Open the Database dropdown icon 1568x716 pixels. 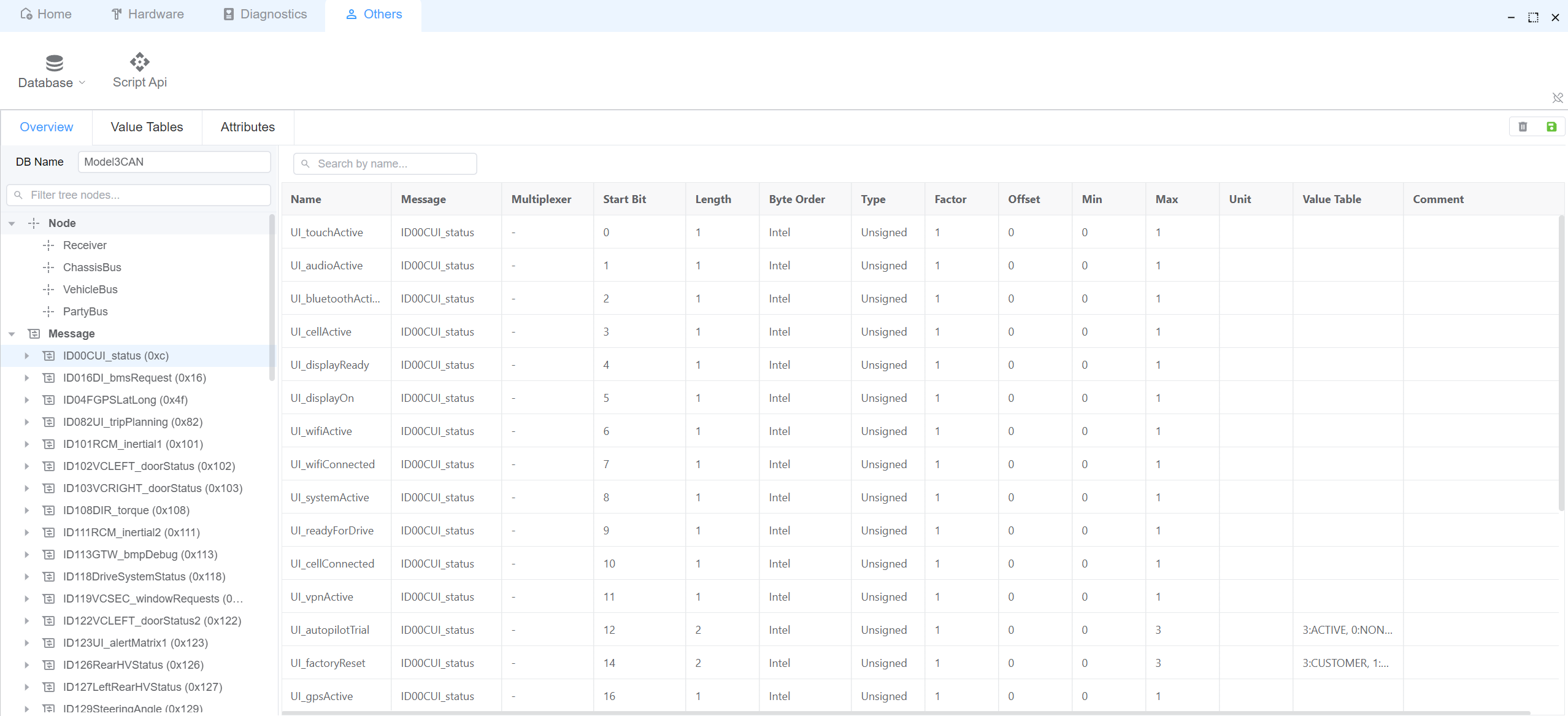[x=54, y=63]
